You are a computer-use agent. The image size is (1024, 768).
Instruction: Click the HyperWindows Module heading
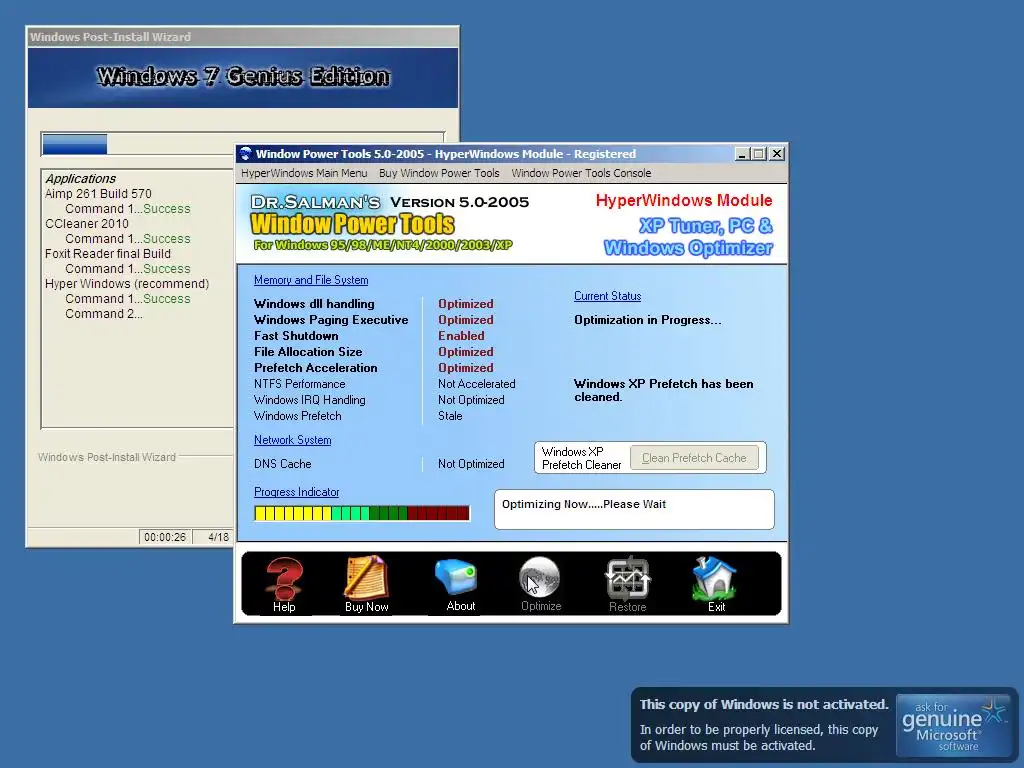(684, 200)
